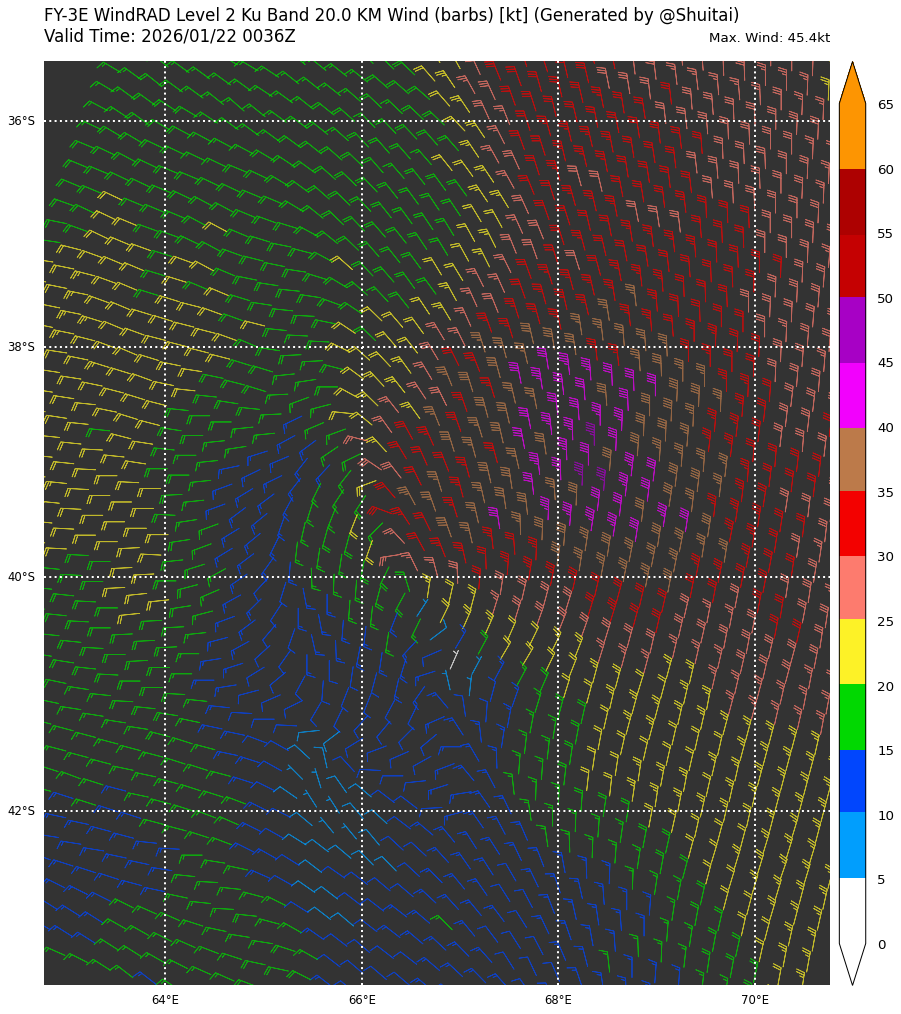
Task: Click the 70°E longitude axis label
Action: point(755,1000)
